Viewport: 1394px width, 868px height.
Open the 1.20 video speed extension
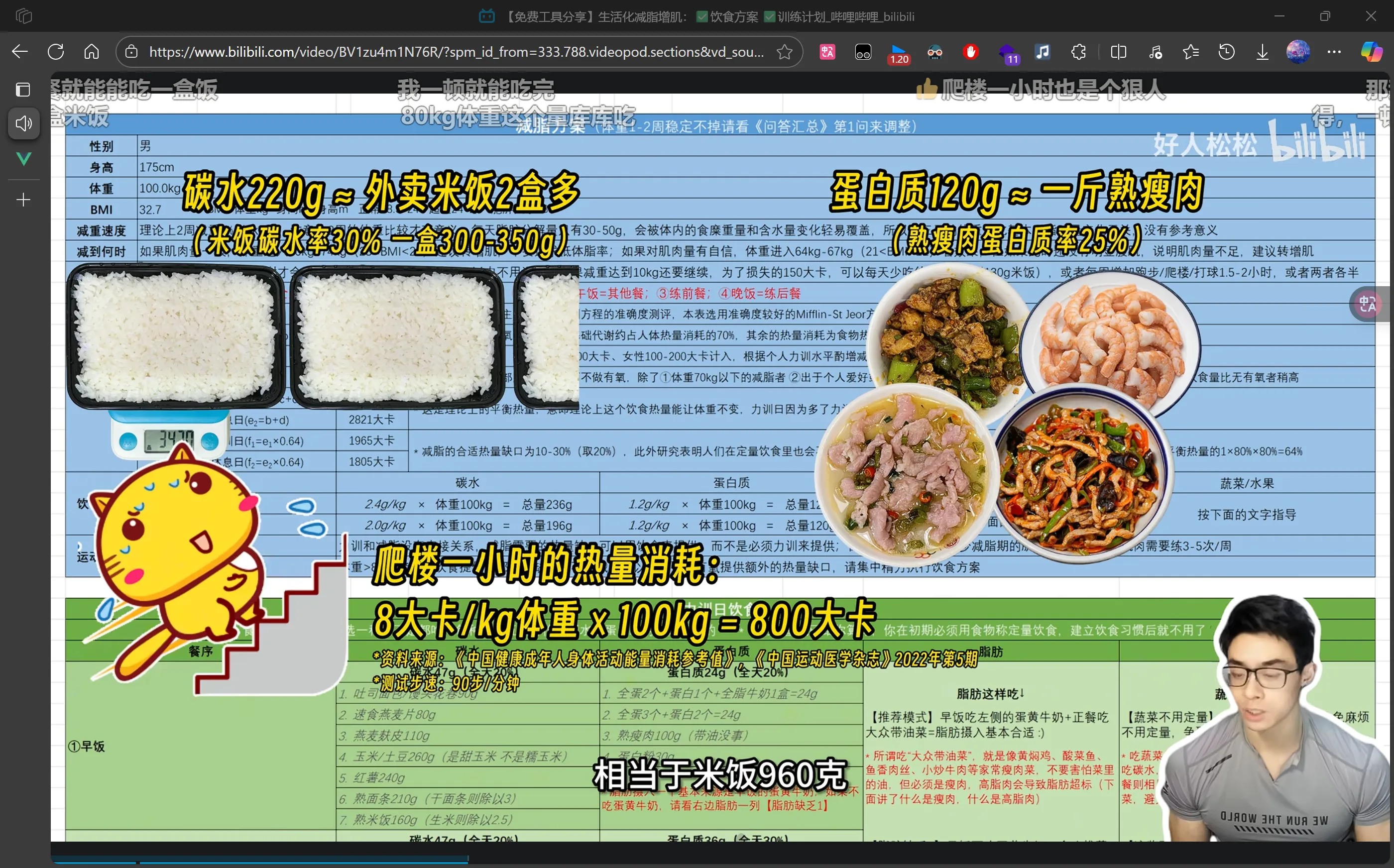click(x=899, y=53)
